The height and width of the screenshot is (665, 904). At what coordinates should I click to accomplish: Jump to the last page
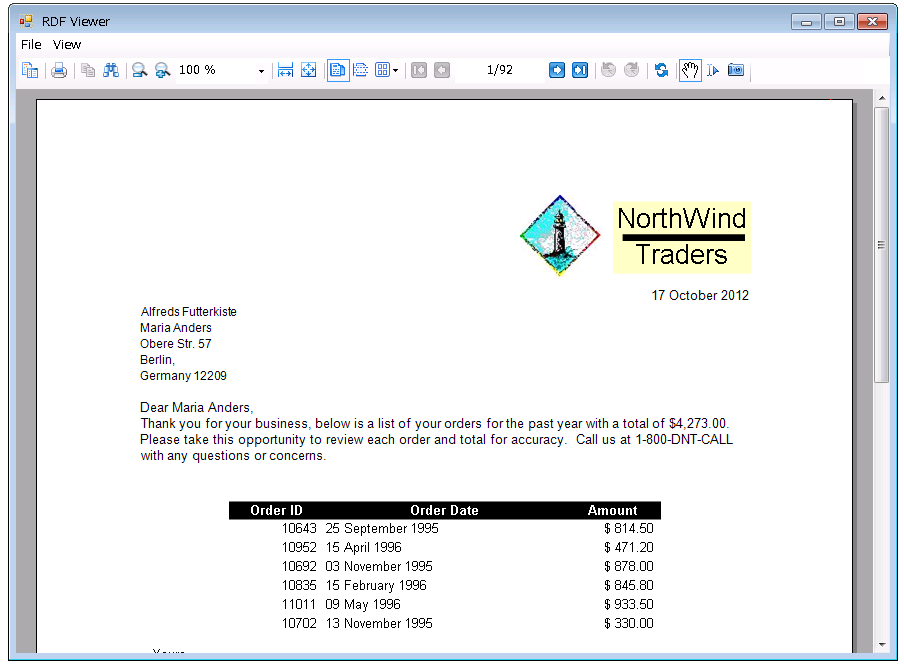(x=580, y=70)
